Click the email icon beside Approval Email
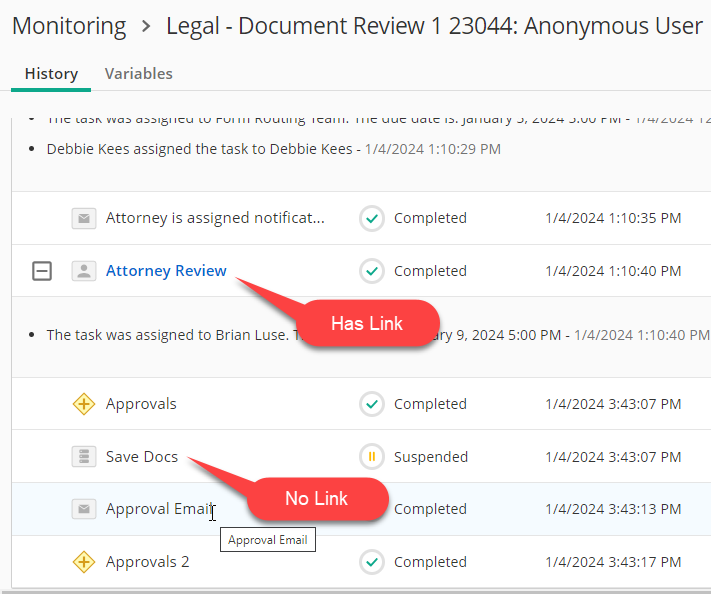 (84, 509)
